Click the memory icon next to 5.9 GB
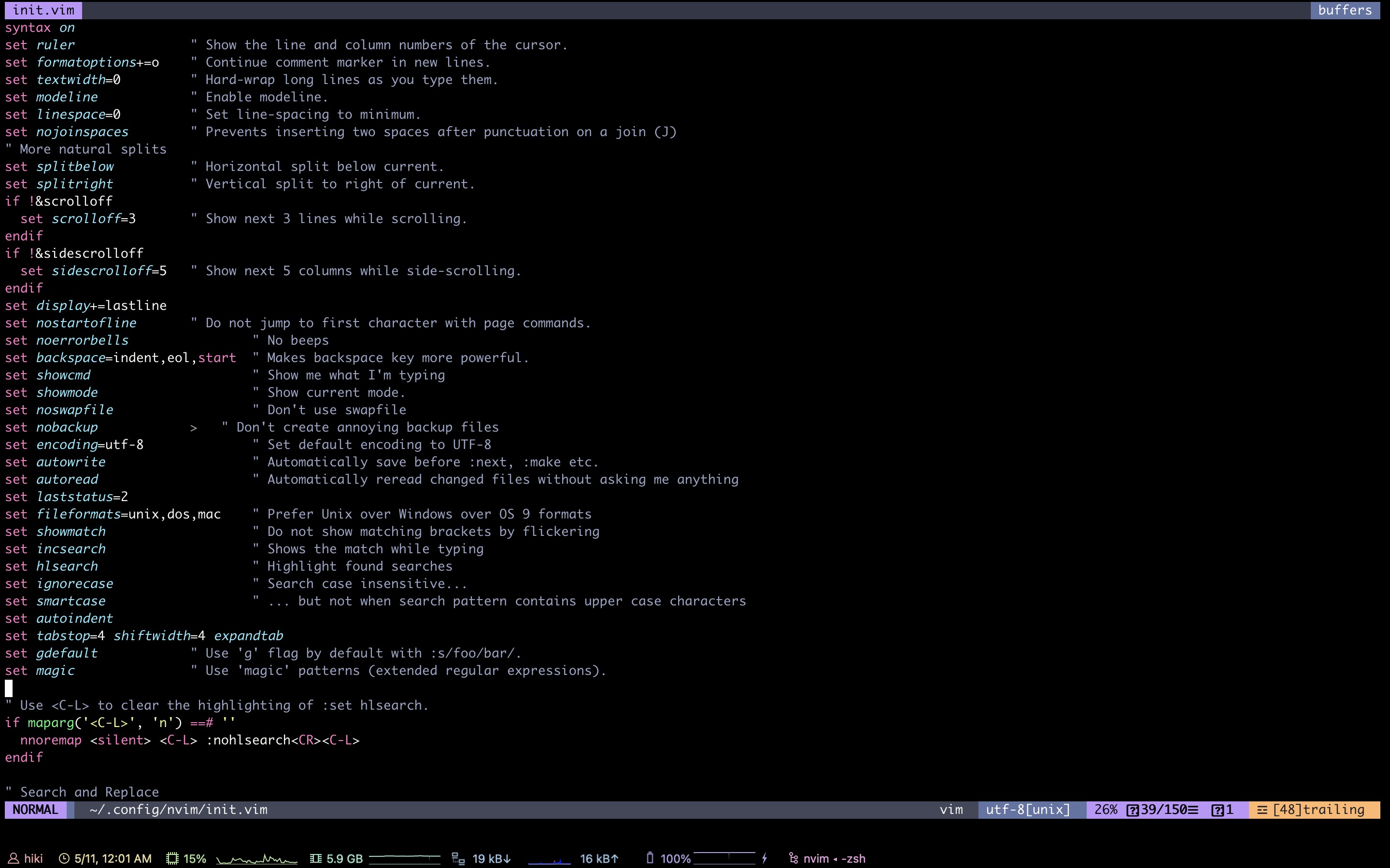This screenshot has width=1390, height=868. (315, 858)
